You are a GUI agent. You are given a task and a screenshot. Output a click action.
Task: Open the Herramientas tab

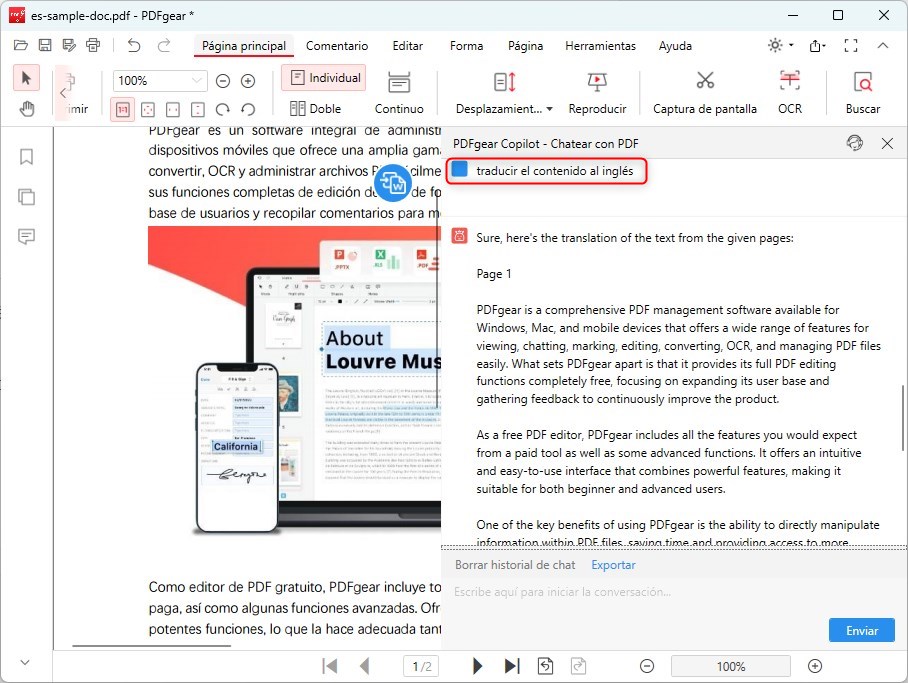click(x=601, y=46)
